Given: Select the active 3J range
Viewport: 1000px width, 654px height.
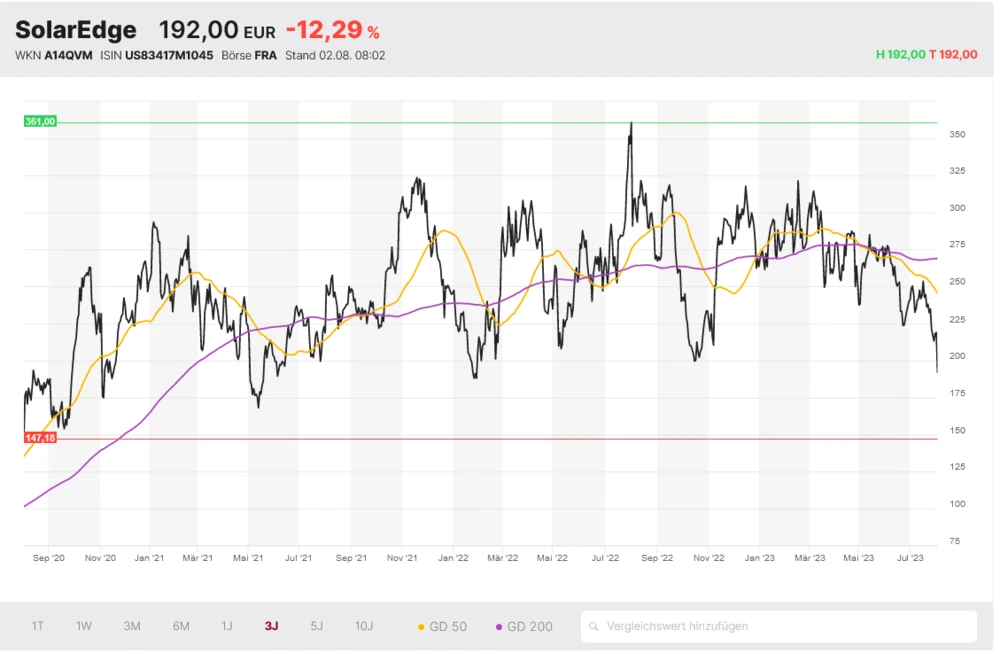Looking at the screenshot, I should pos(272,627).
